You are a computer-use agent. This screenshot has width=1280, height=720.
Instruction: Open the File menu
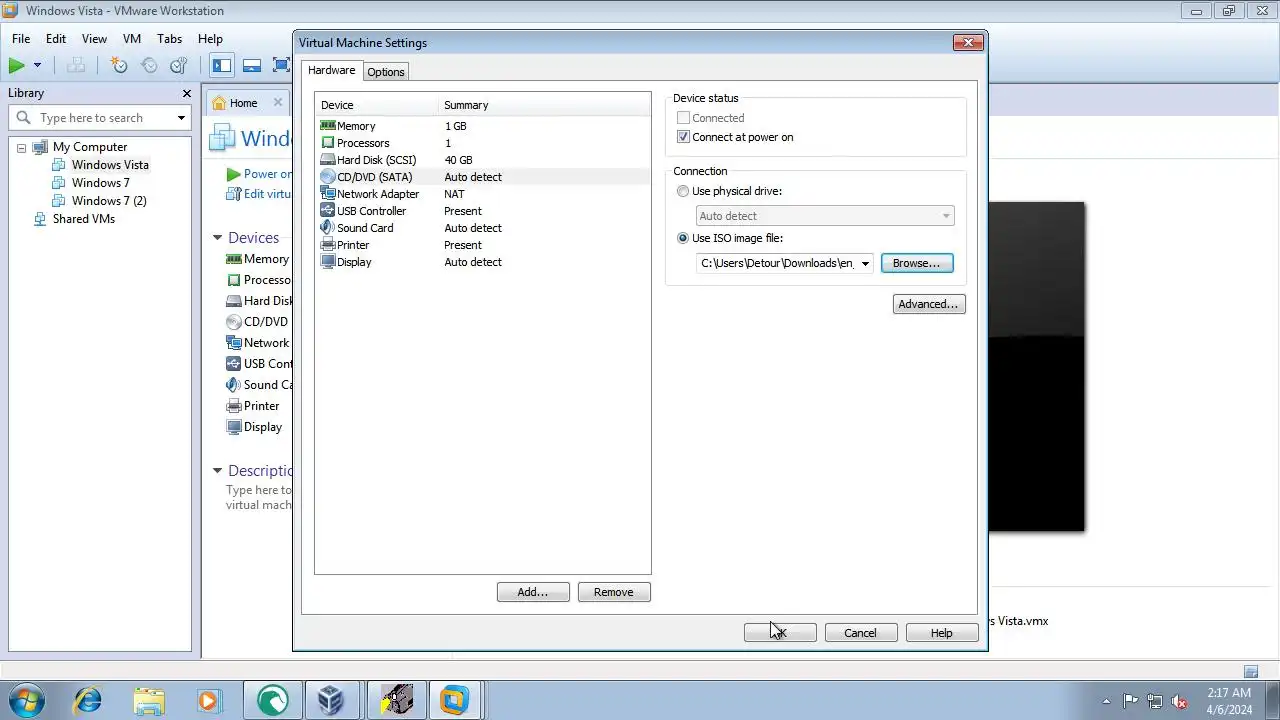21,39
